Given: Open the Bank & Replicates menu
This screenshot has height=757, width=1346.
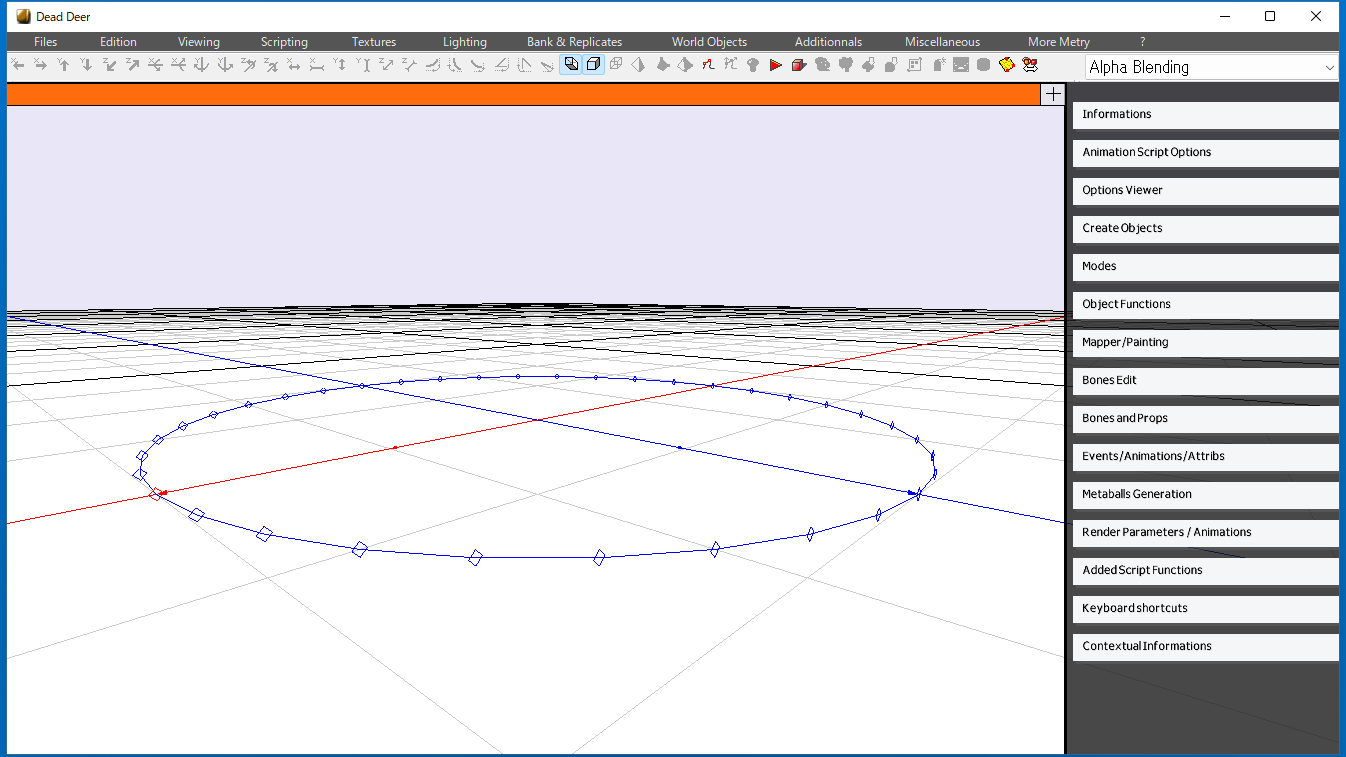Looking at the screenshot, I should point(574,42).
